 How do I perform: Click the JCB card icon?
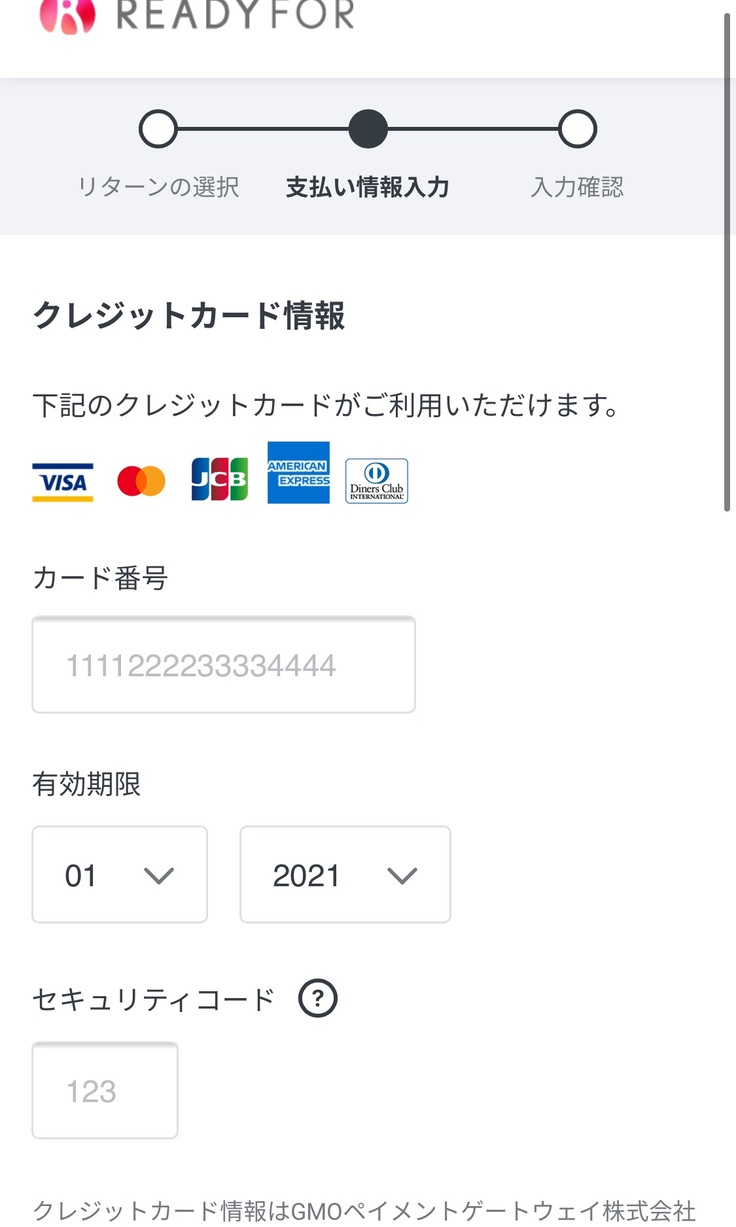[x=219, y=480]
